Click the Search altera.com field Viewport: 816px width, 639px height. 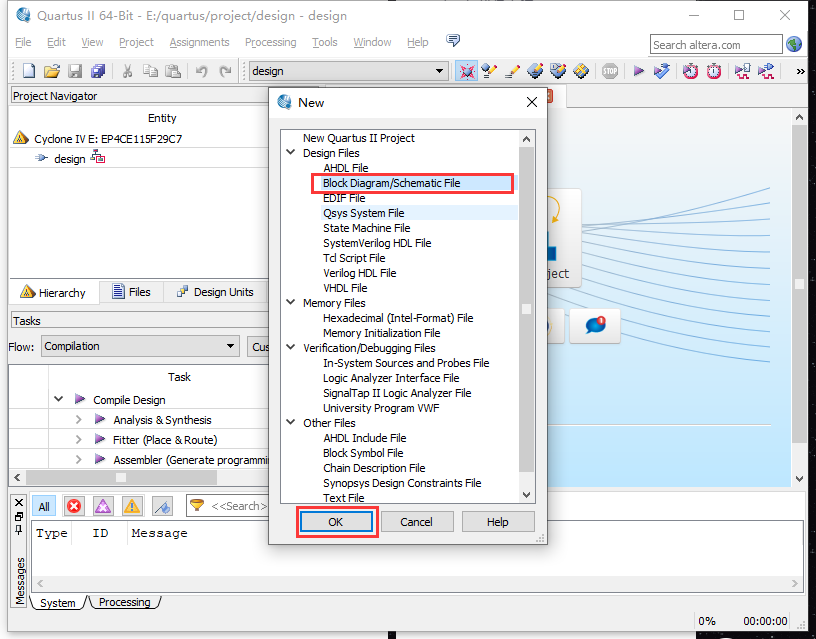(x=716, y=45)
